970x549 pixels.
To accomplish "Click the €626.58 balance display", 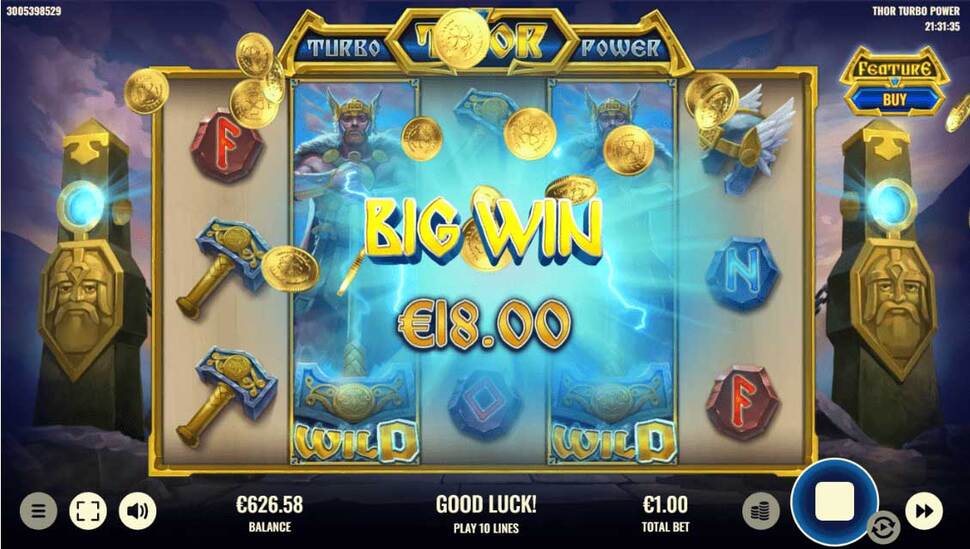I will click(x=270, y=505).
